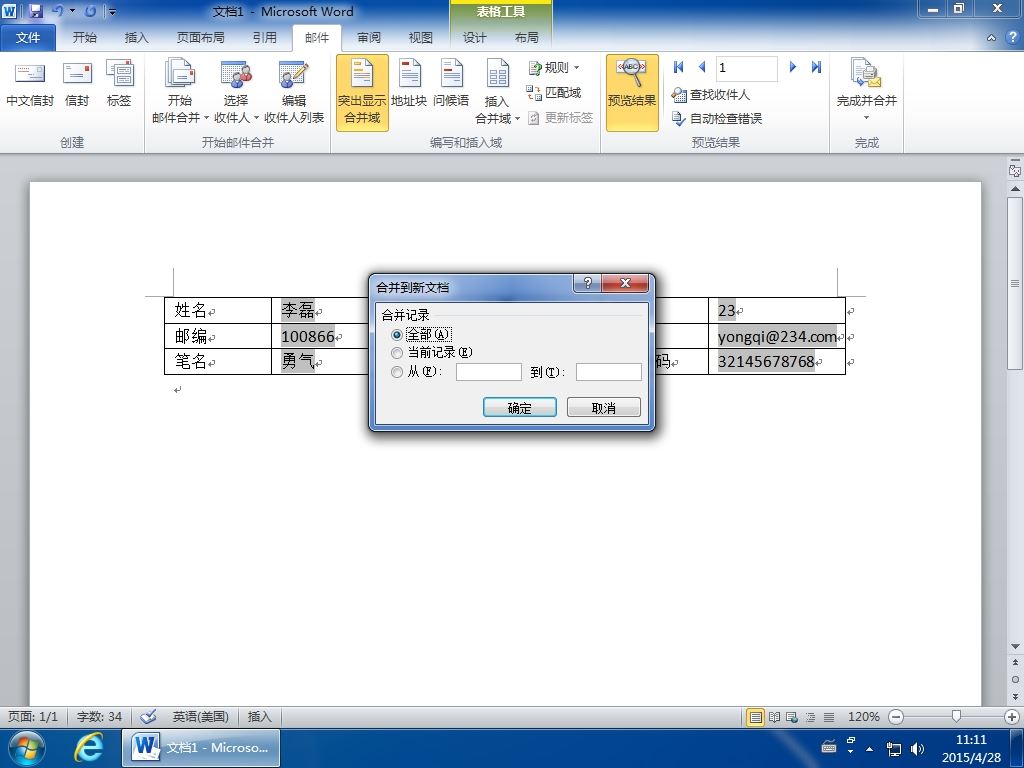Insert a Greeting Line

(451, 84)
